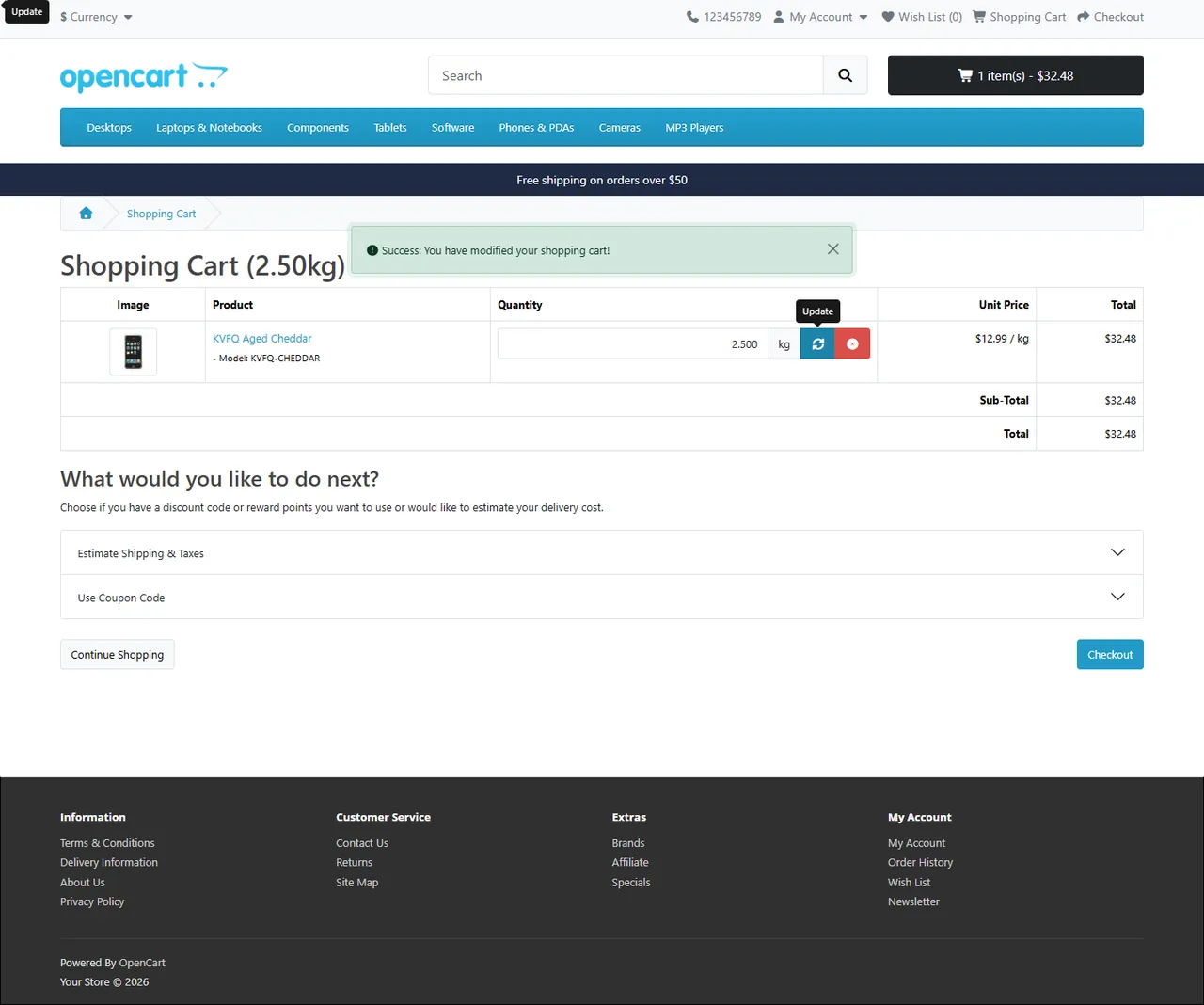The height and width of the screenshot is (1005, 1204).
Task: Click the Powered By OpenCart link
Action: click(142, 963)
